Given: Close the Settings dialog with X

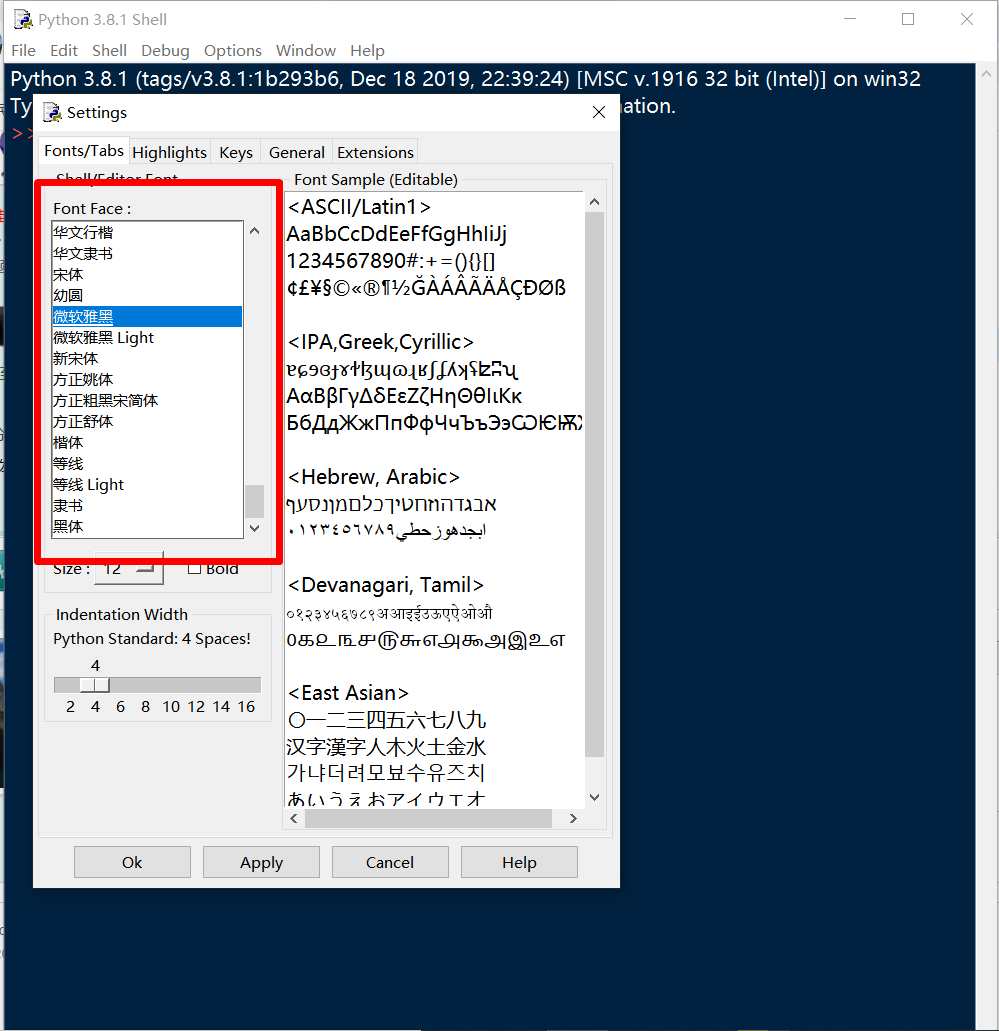Looking at the screenshot, I should coord(599,113).
